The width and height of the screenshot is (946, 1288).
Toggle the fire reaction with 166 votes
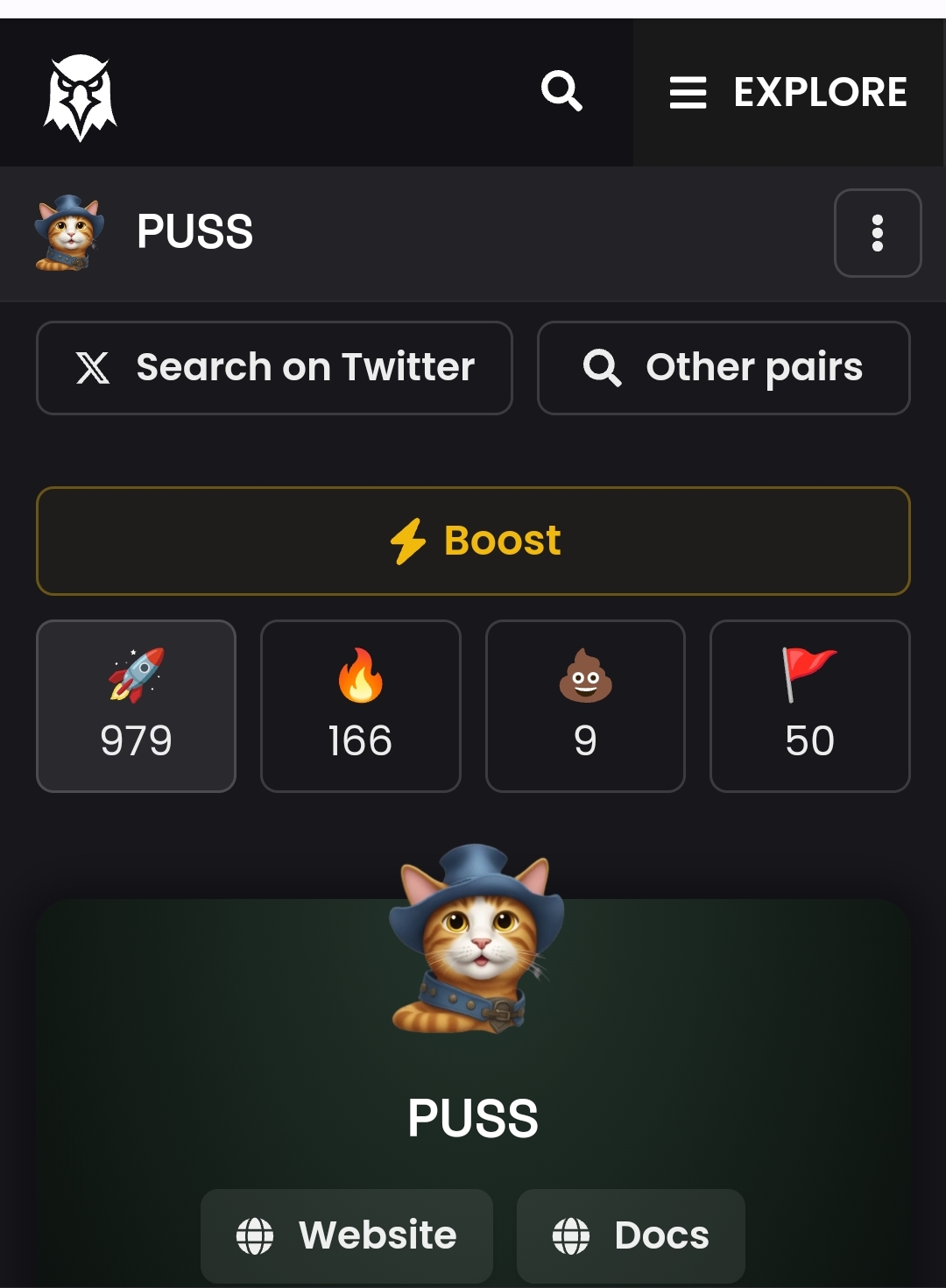click(361, 706)
